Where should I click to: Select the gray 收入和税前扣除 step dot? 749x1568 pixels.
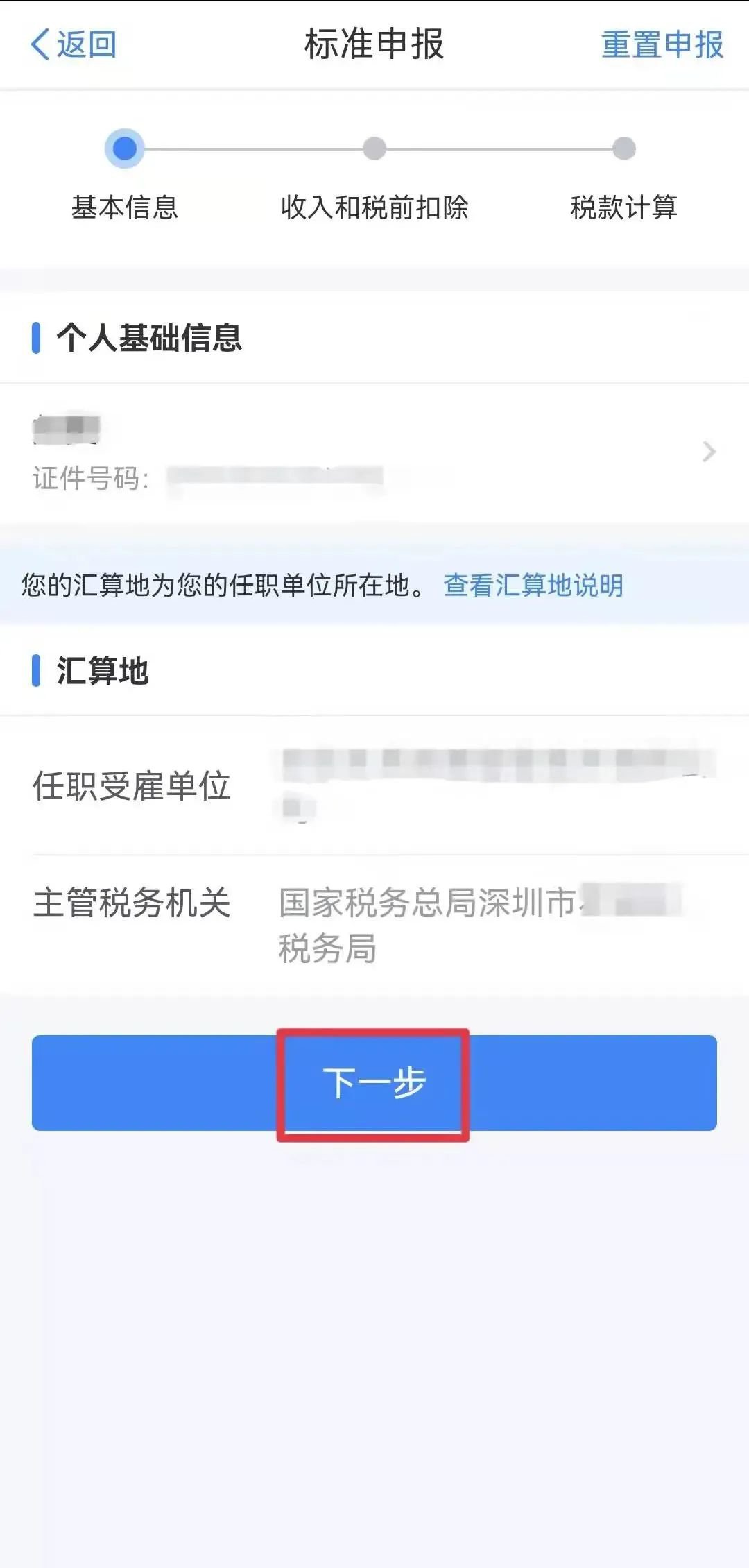(x=374, y=148)
